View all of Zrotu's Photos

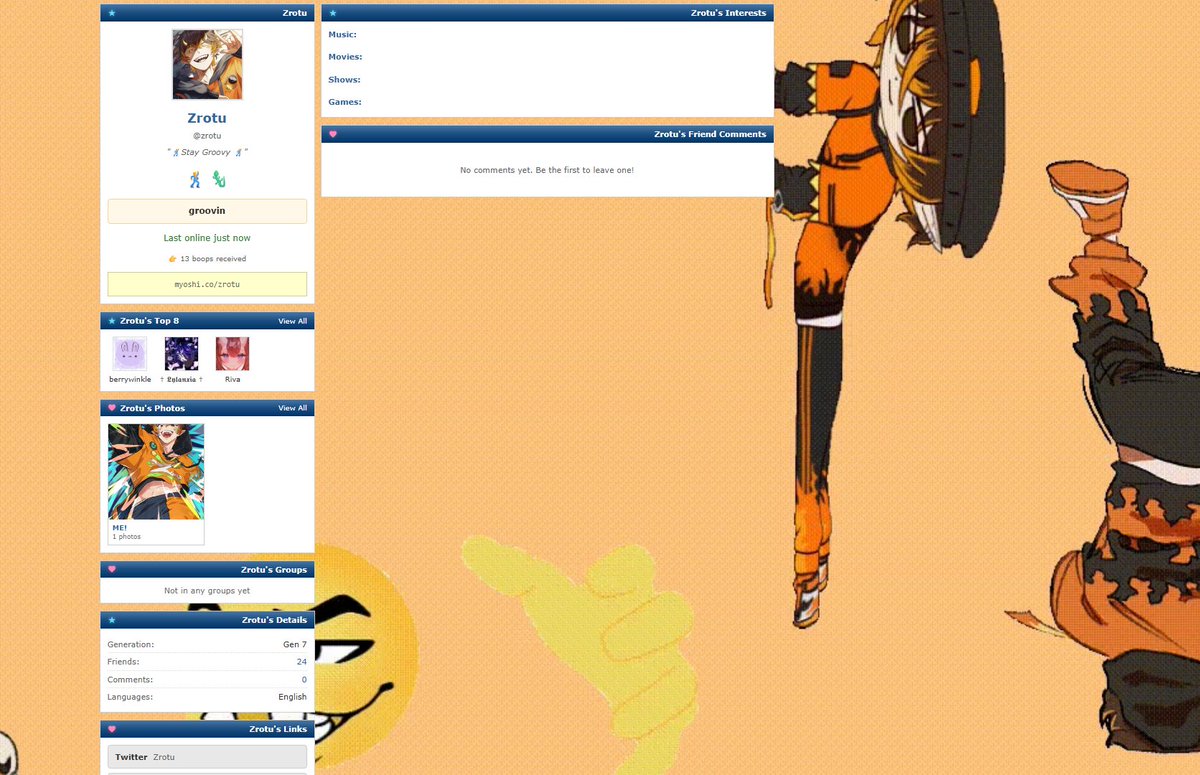click(293, 408)
